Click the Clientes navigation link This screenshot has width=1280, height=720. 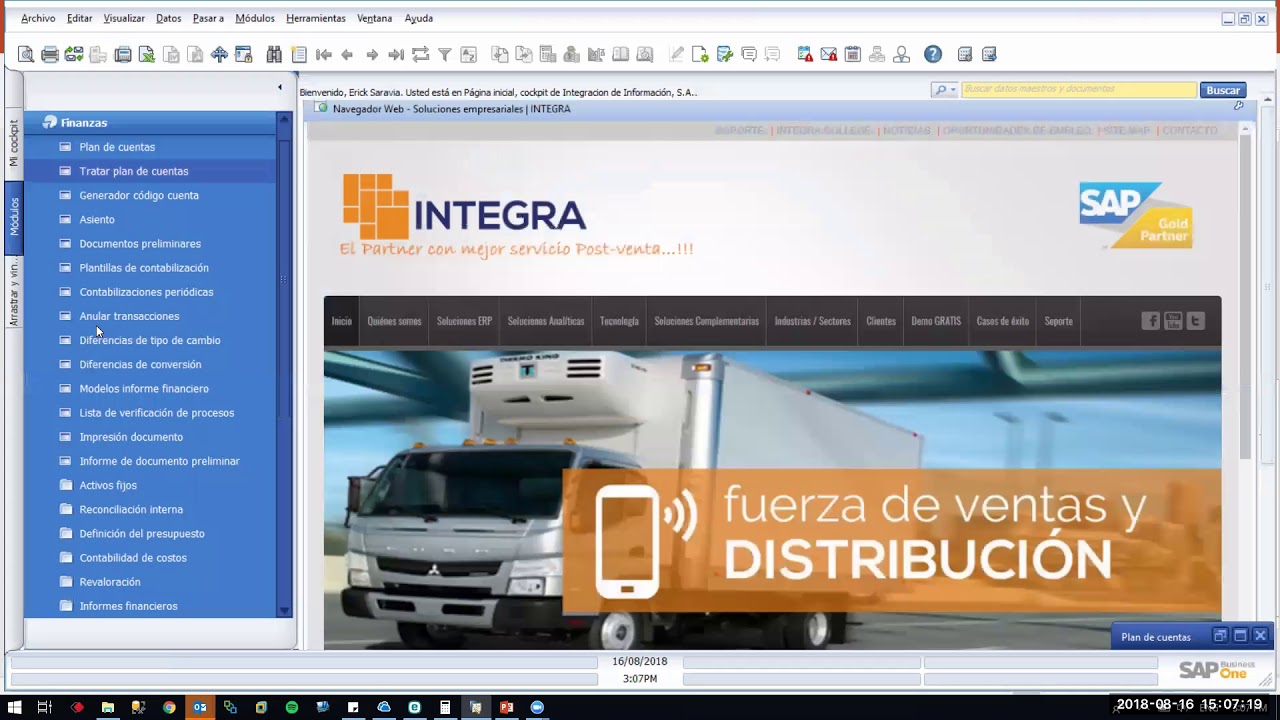[x=881, y=321]
